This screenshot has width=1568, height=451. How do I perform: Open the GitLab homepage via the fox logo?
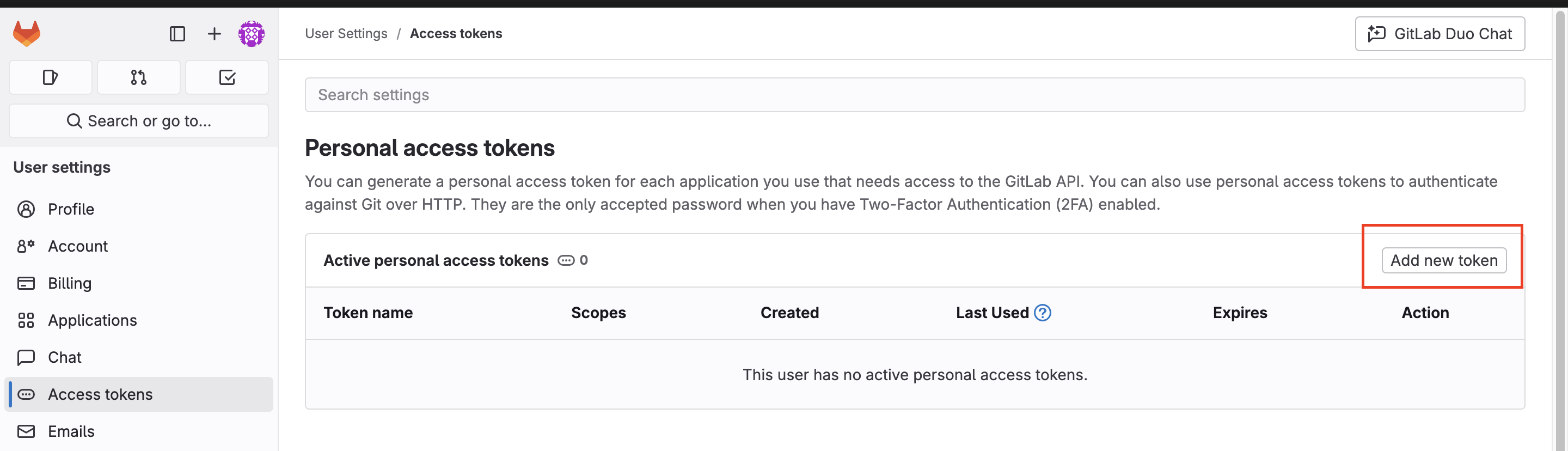(27, 33)
